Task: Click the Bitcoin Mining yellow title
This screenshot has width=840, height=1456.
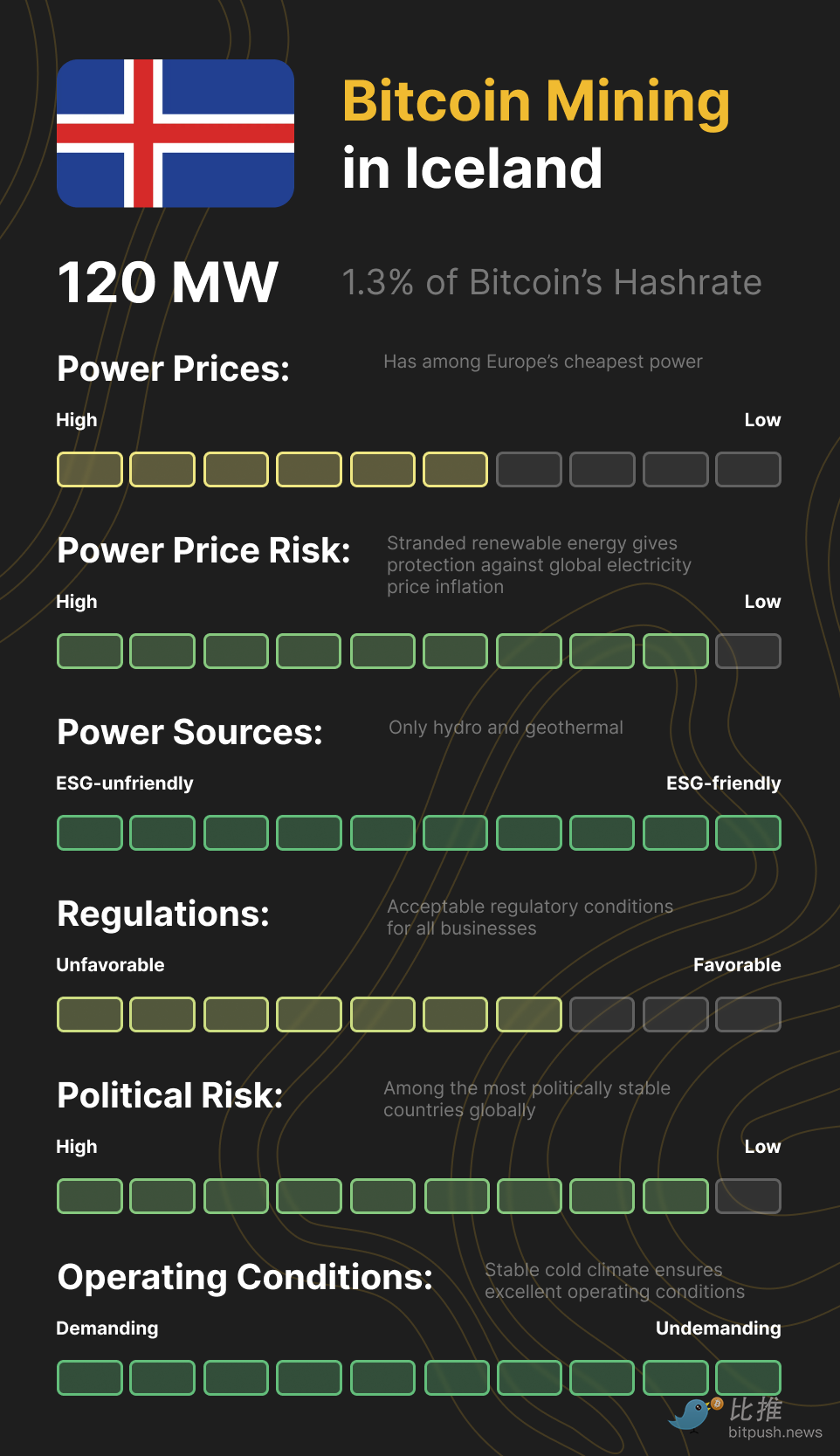Action: (536, 102)
